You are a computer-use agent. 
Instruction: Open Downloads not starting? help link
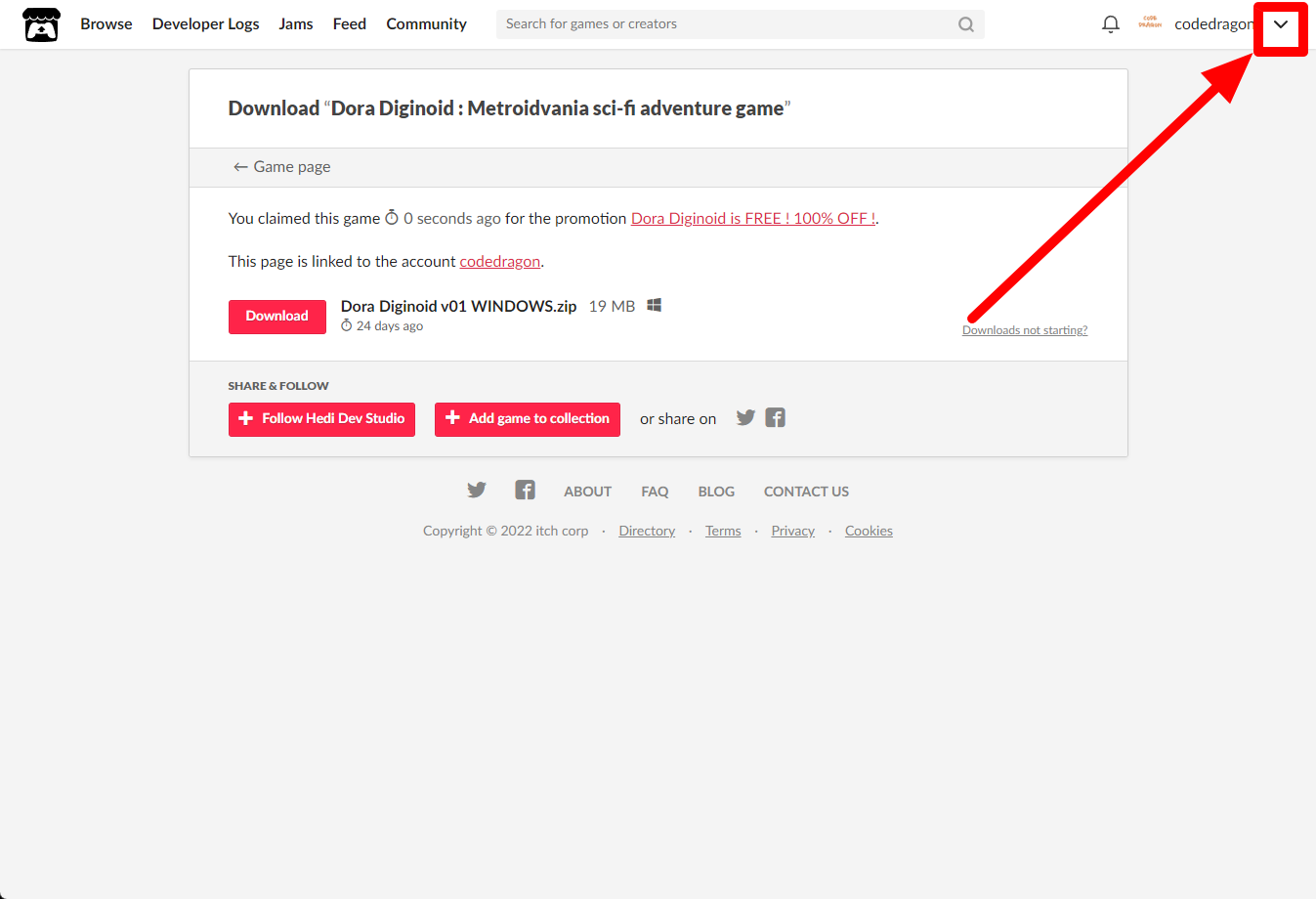[1025, 330]
